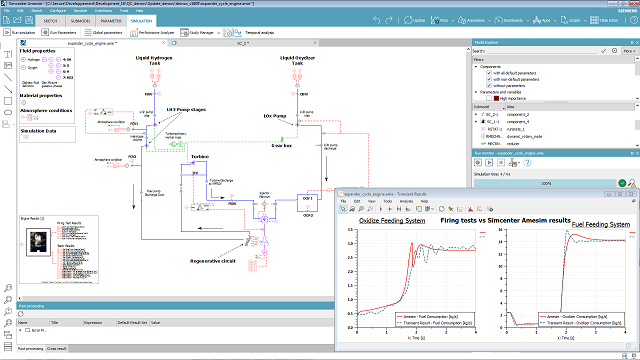Click the Run simulation icon
Image resolution: width=640 pixels, height=360 pixels.
7,32
